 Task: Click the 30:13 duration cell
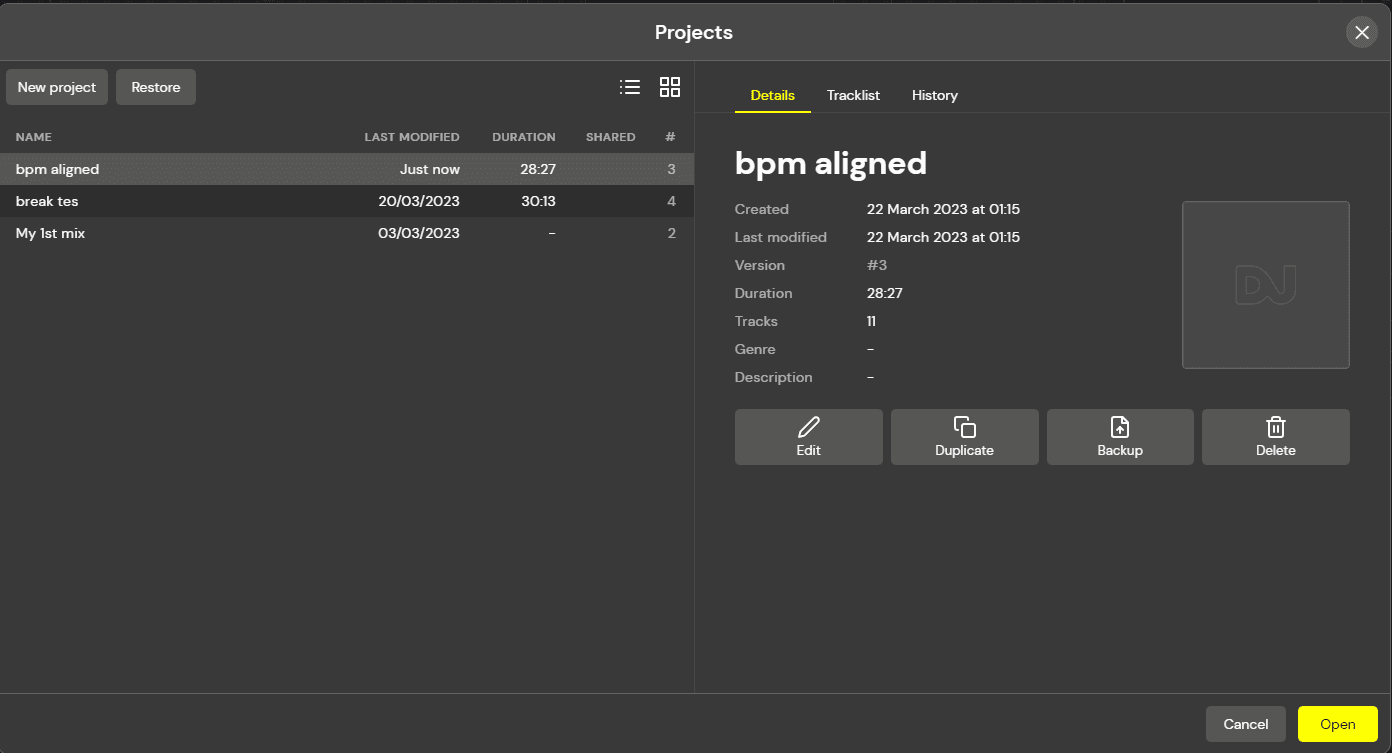point(538,201)
